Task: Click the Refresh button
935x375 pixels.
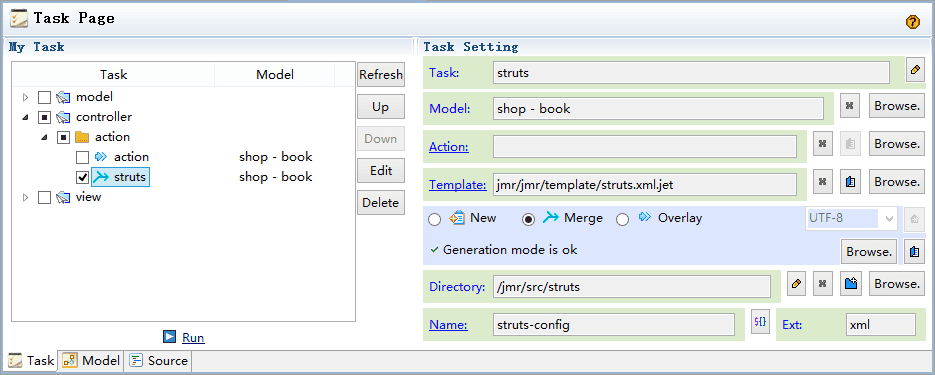Action: pyautogui.click(x=381, y=75)
